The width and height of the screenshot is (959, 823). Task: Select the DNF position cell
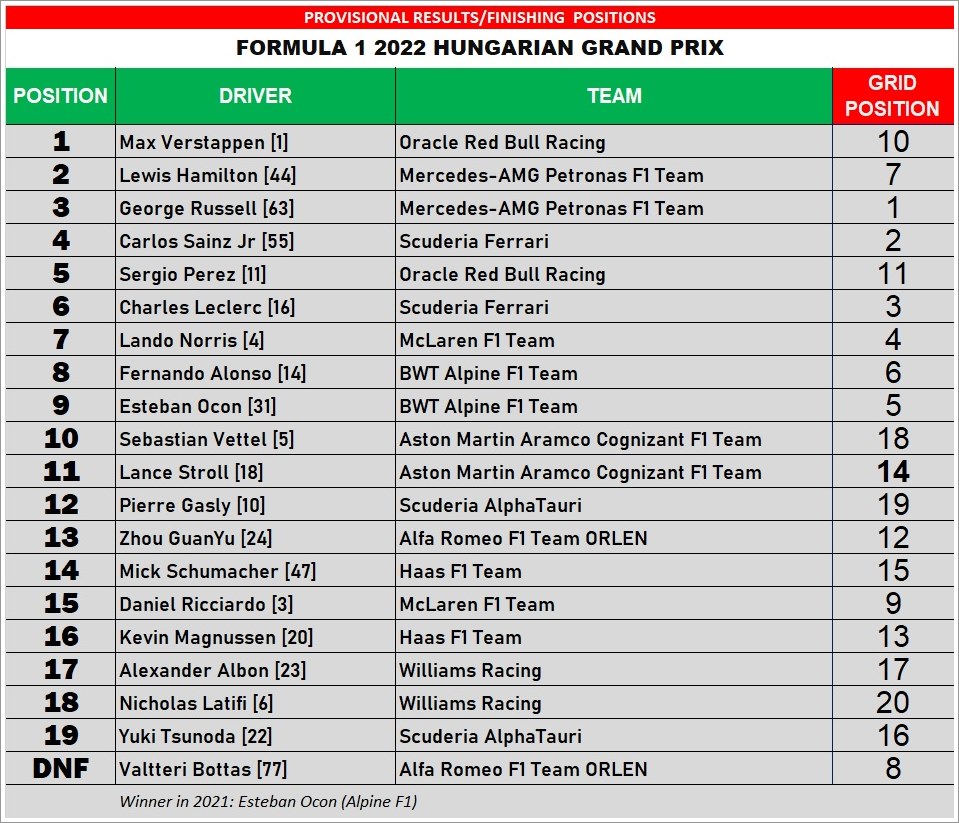pyautogui.click(x=61, y=769)
